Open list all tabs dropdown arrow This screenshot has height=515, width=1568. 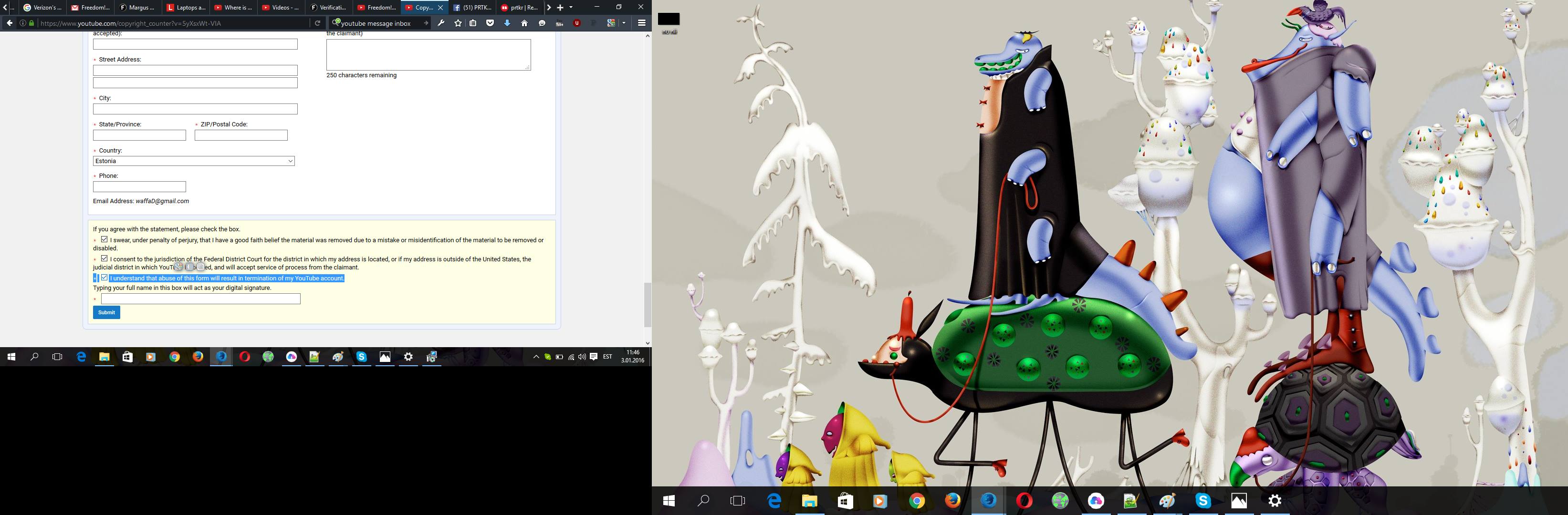point(570,7)
